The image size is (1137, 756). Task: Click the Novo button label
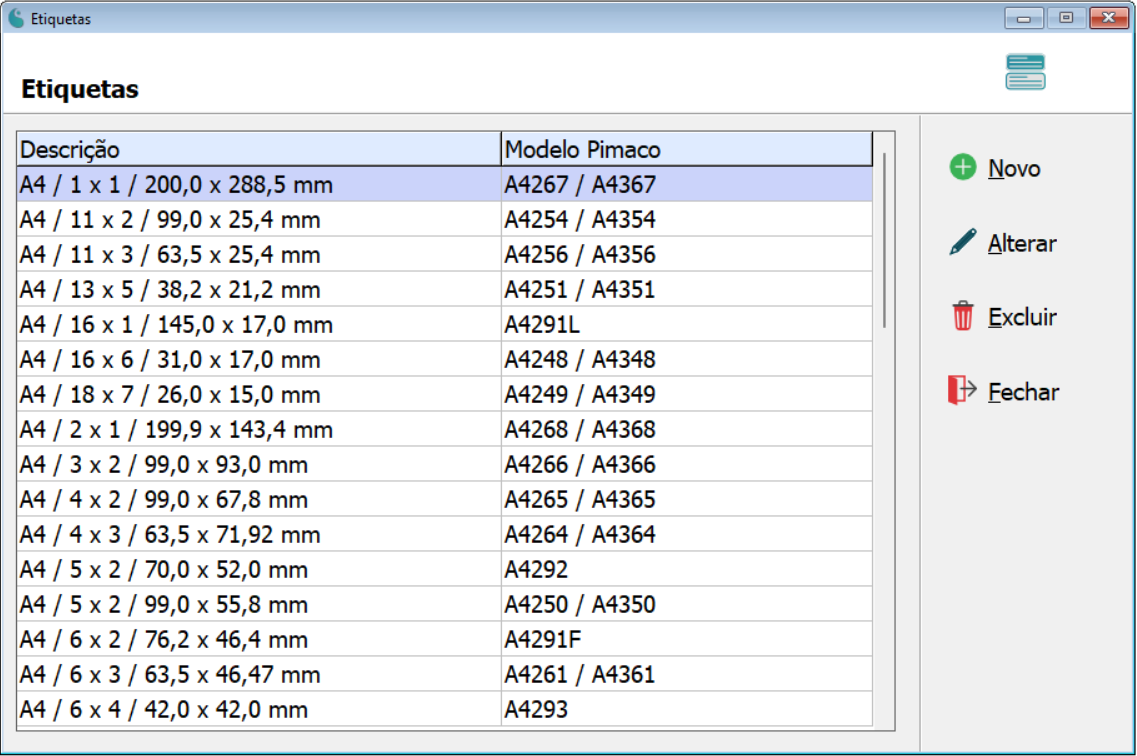click(1014, 168)
